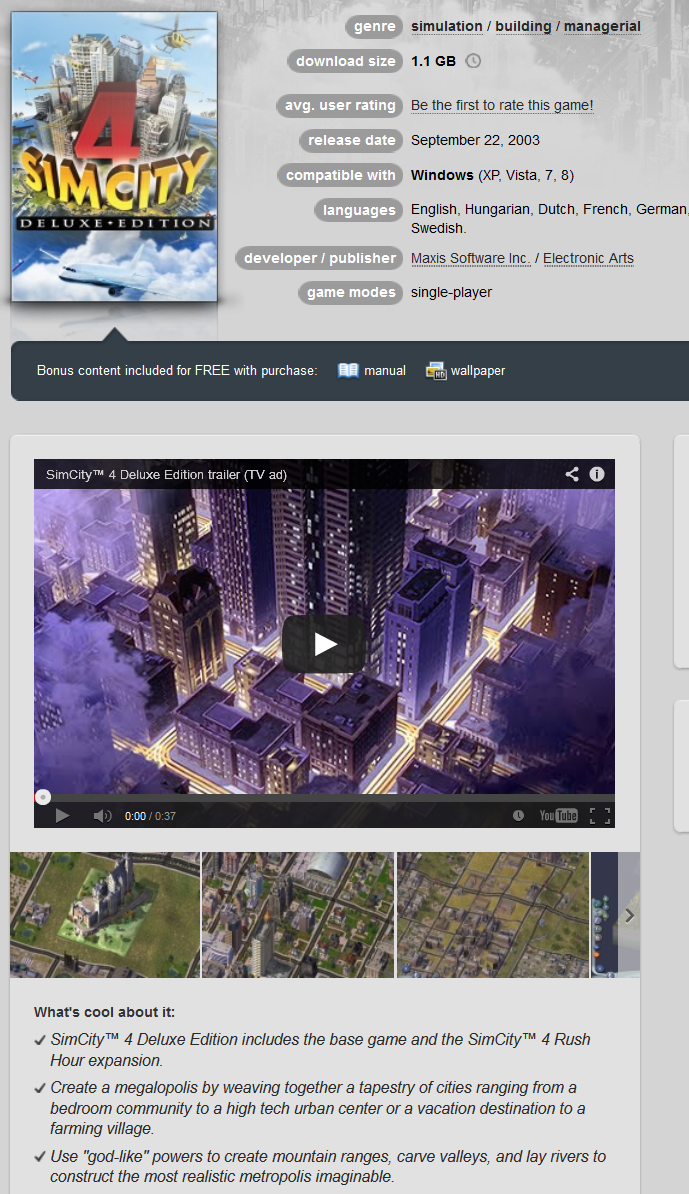
Task: Click the 'compatible with' label pill
Action: [340, 175]
